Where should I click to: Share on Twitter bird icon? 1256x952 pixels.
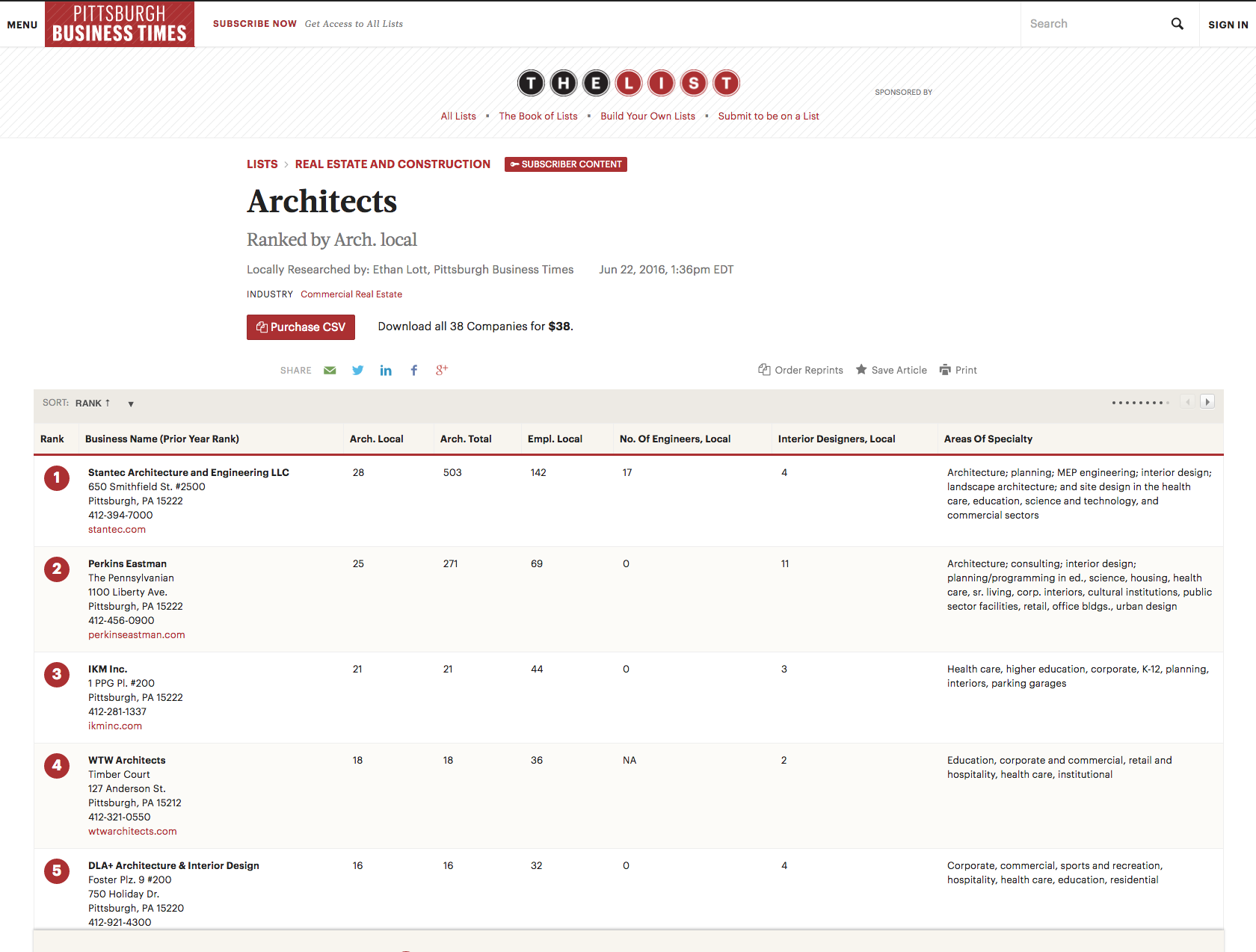coord(358,370)
